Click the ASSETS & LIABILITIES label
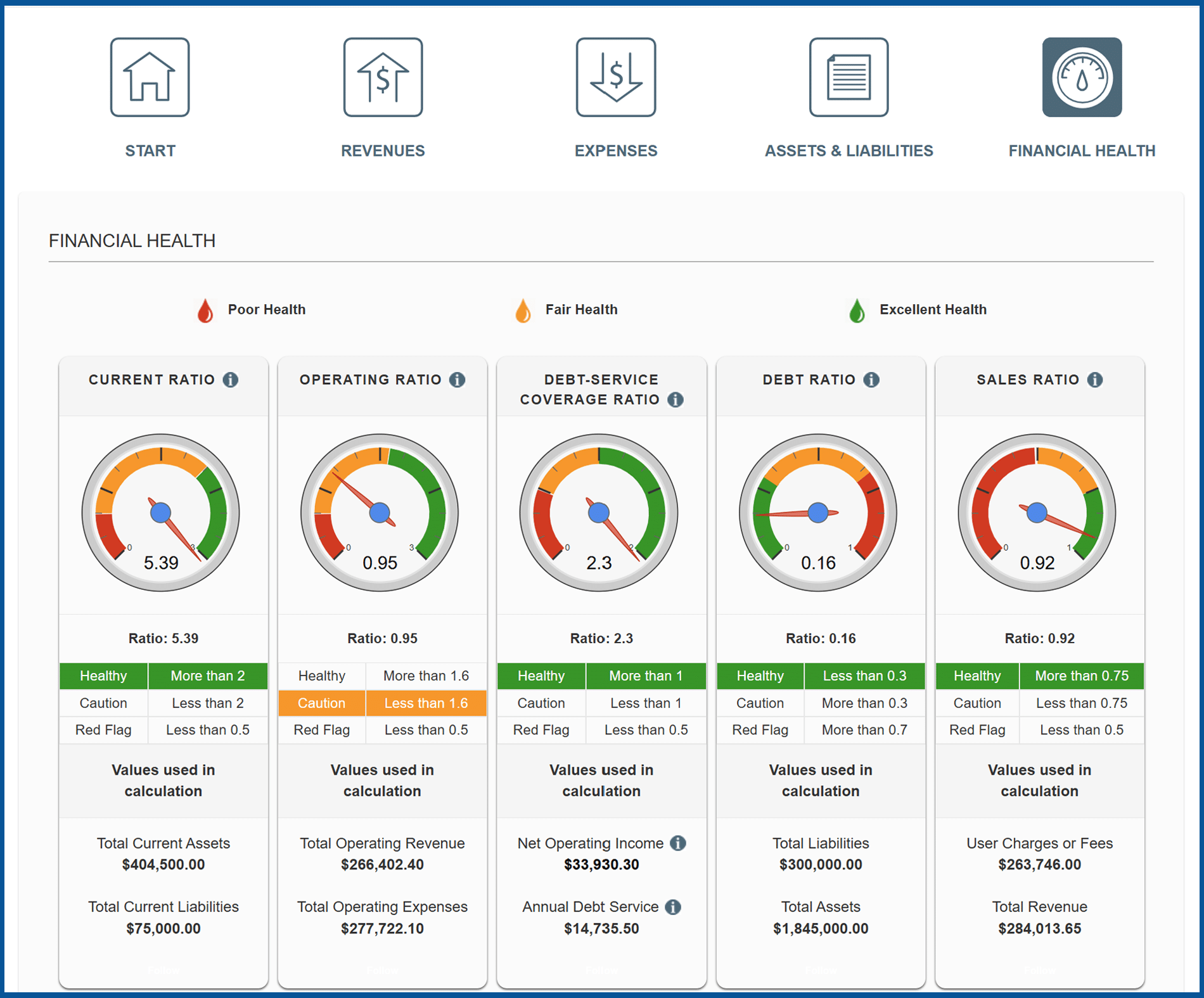The height and width of the screenshot is (998, 1204). click(x=849, y=151)
